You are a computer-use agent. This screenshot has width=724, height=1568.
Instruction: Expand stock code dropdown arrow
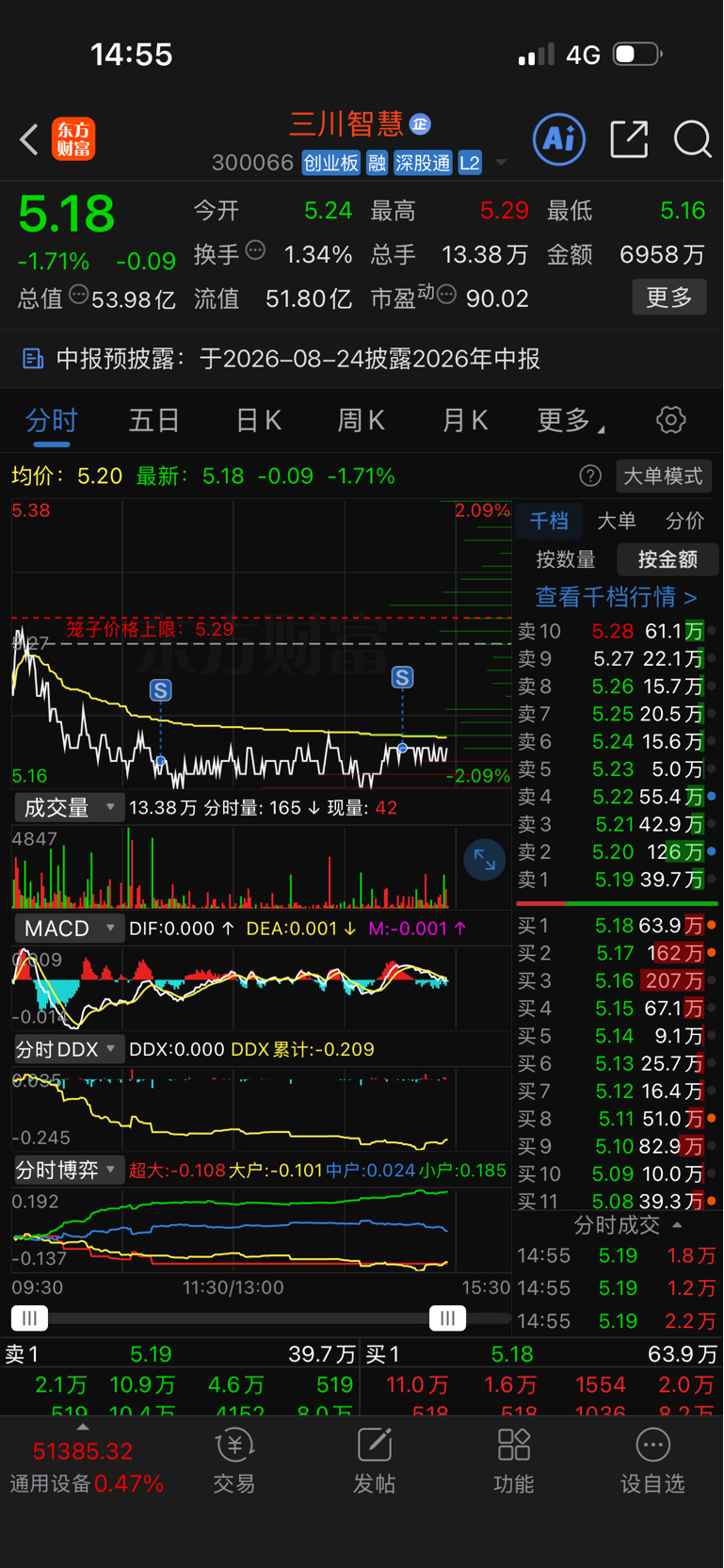[501, 163]
